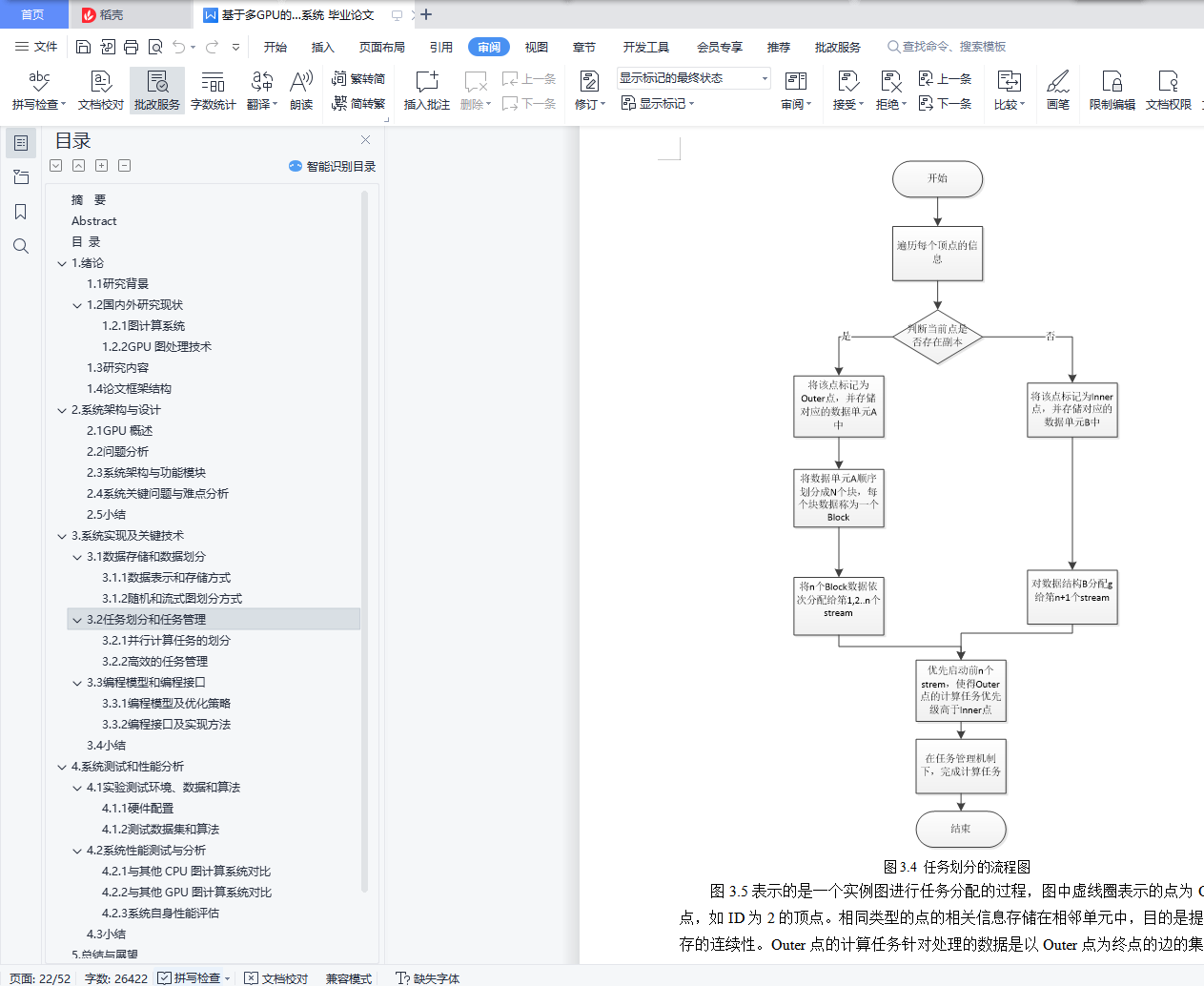Jump to 2.1GPU 概述 heading
The height and width of the screenshot is (986, 1204).
[x=120, y=431]
